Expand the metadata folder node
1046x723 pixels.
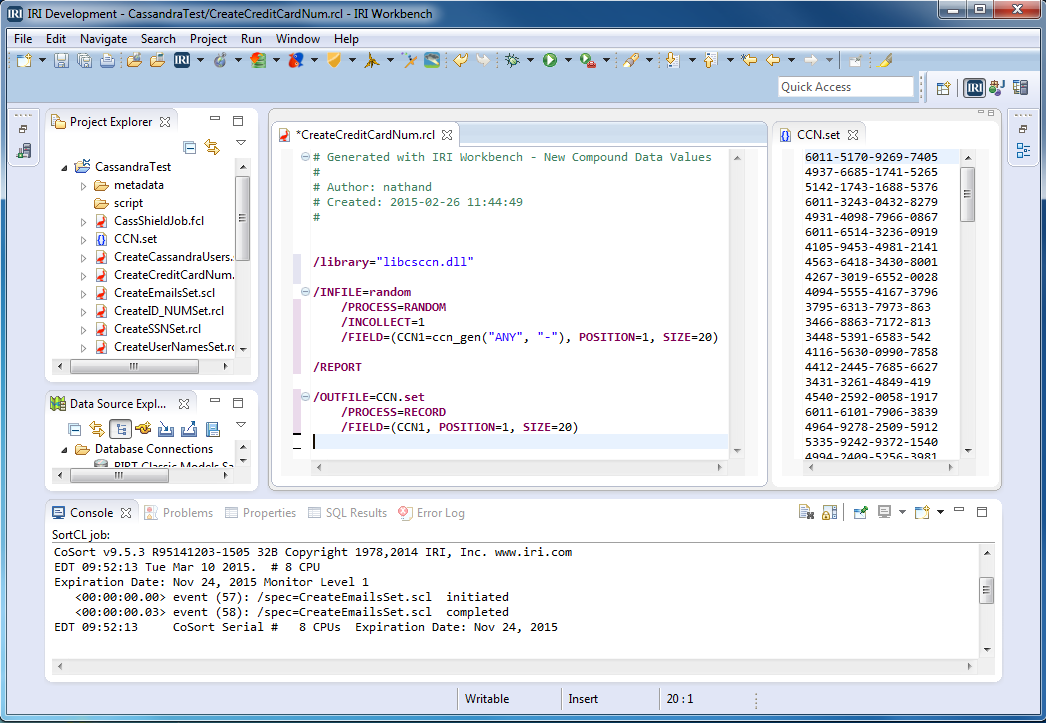(x=83, y=185)
